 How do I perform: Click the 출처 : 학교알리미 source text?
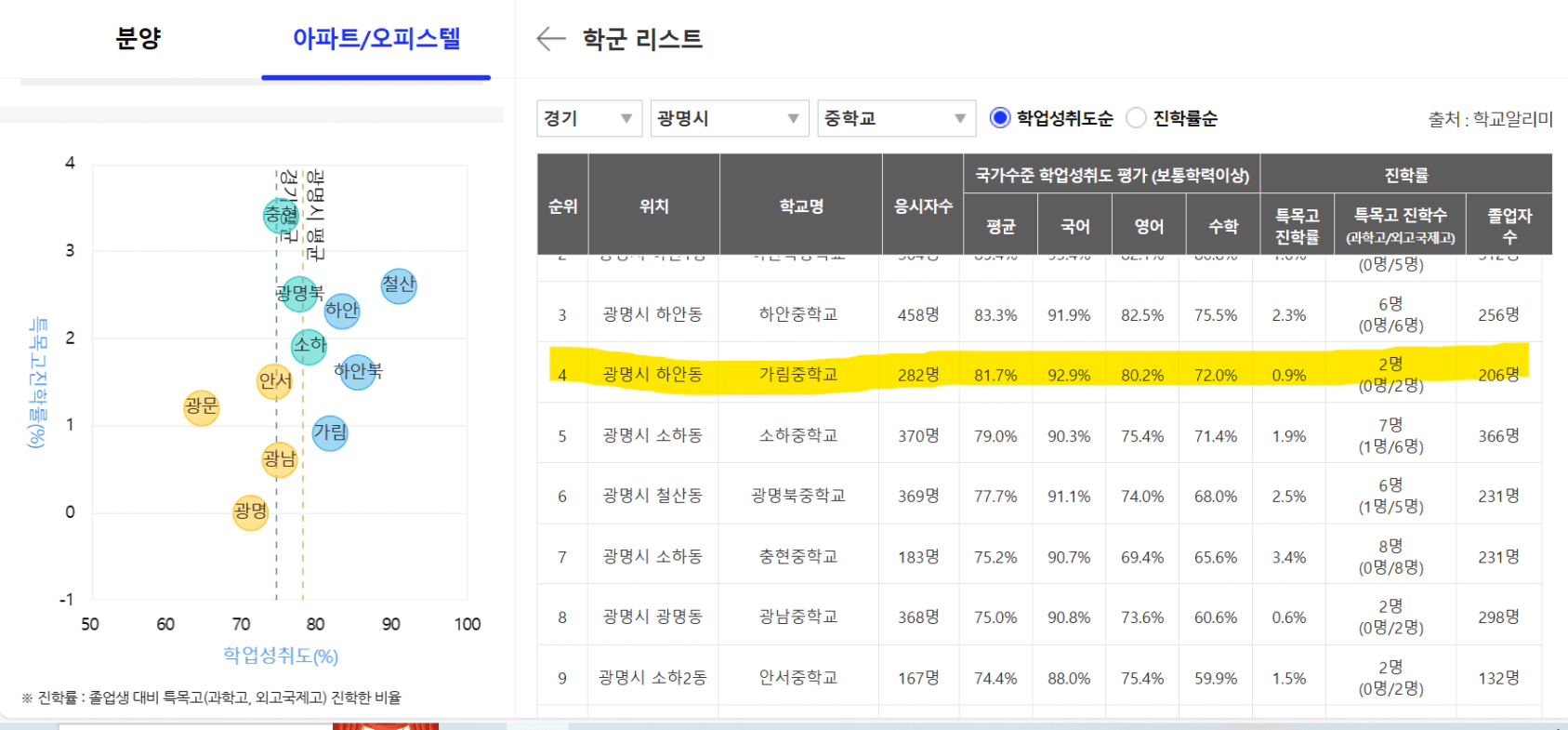(1490, 119)
